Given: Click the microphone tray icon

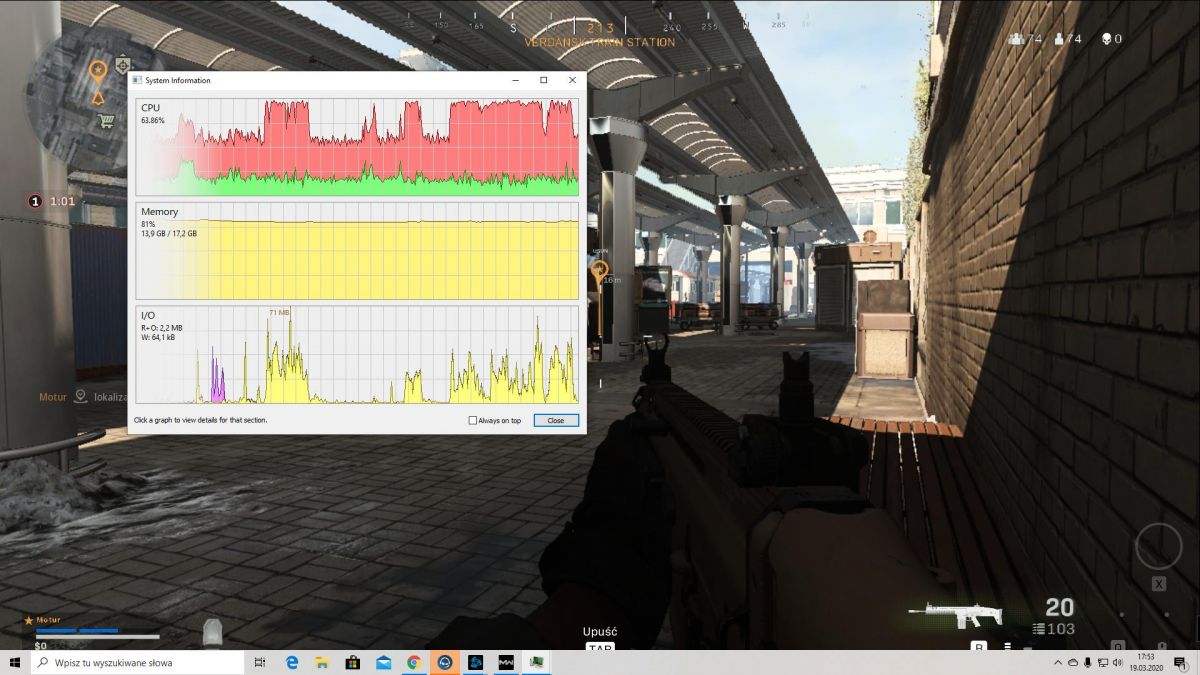Looking at the screenshot, I should (1087, 662).
